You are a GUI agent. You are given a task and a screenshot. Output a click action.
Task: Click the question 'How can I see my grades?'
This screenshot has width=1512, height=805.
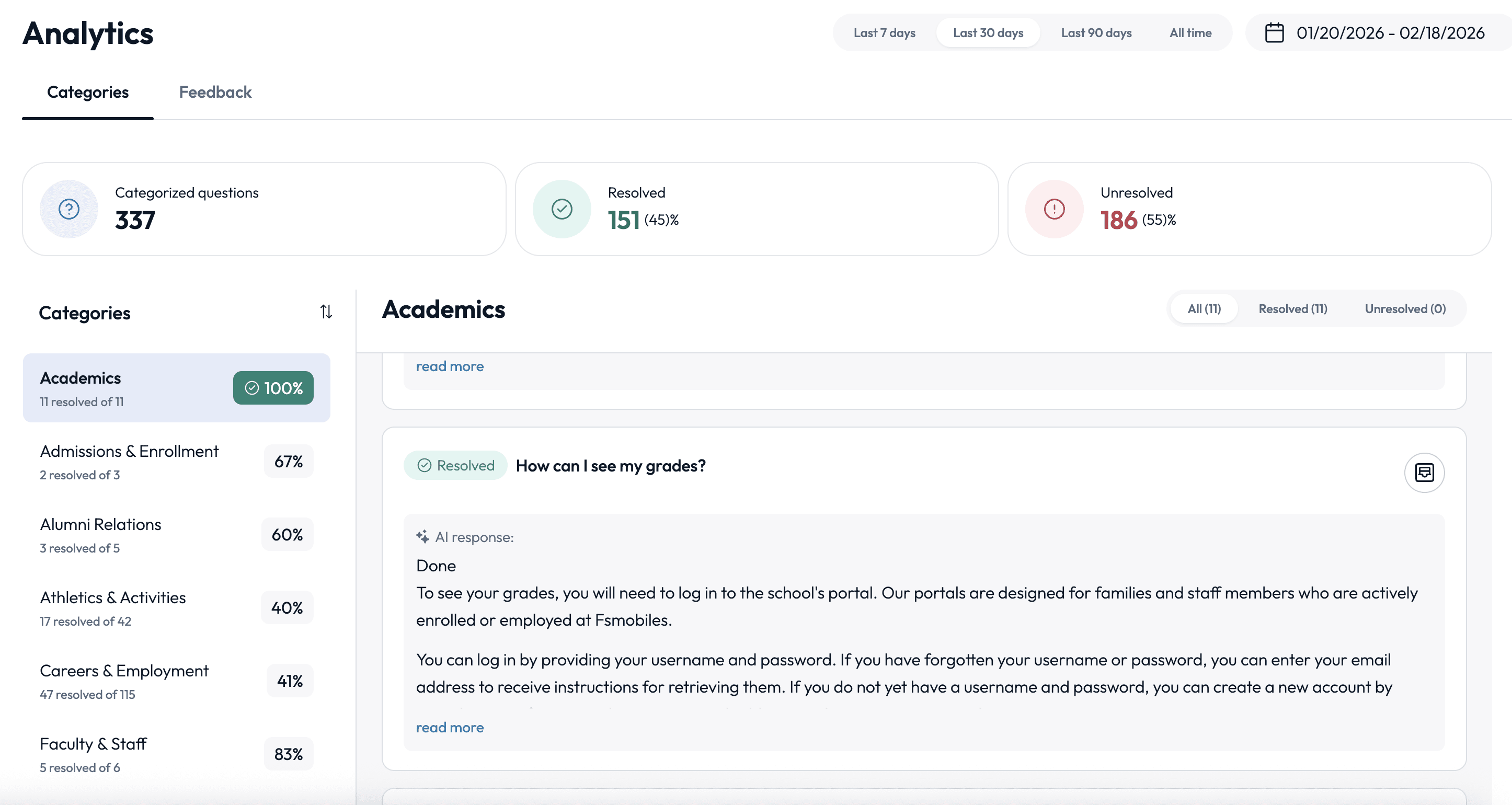611,466
